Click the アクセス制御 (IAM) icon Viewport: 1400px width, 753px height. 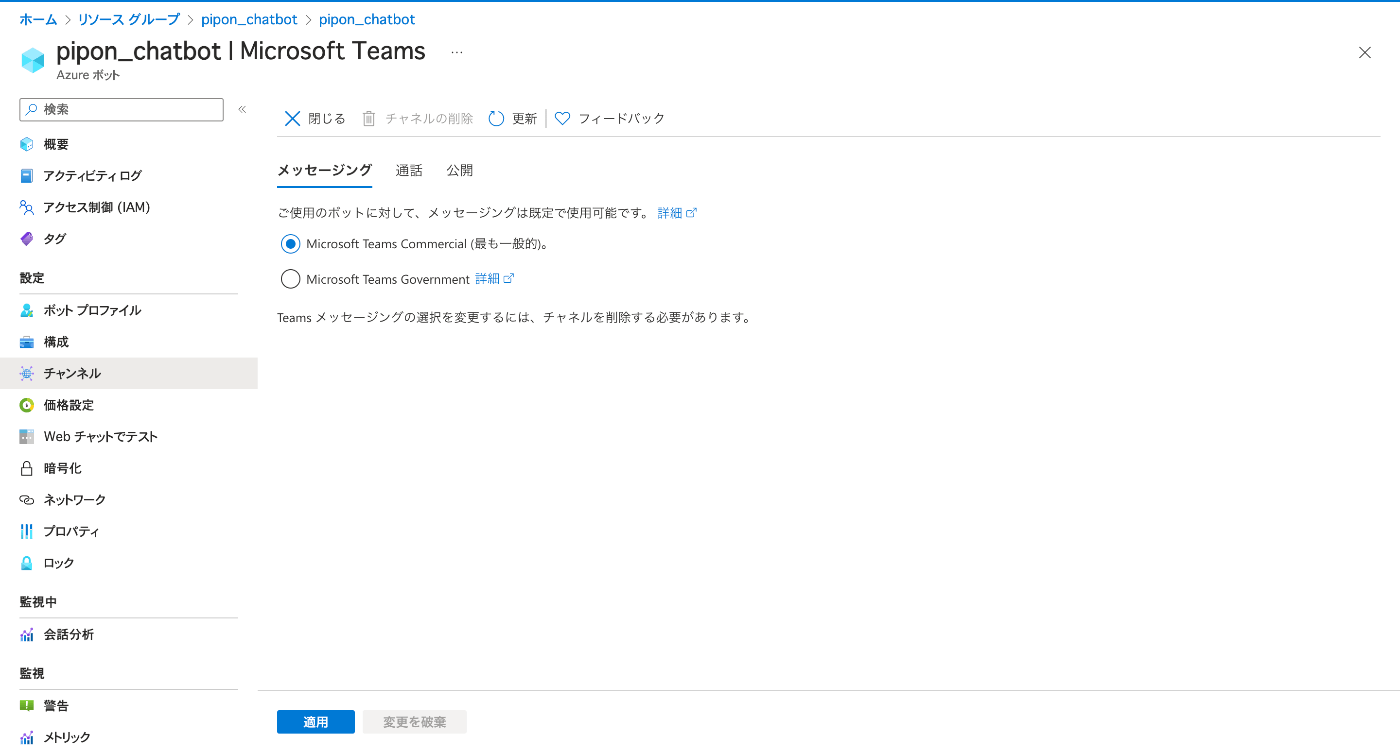(27, 207)
